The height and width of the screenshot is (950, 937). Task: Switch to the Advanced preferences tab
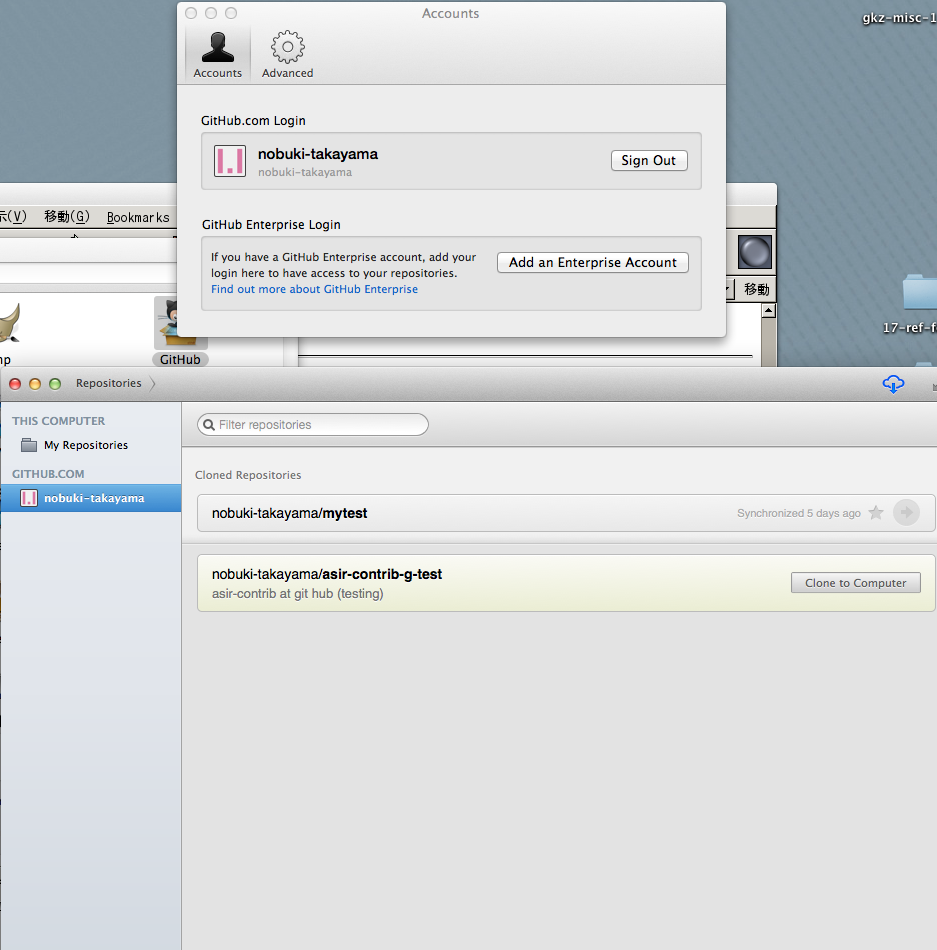tap(287, 55)
